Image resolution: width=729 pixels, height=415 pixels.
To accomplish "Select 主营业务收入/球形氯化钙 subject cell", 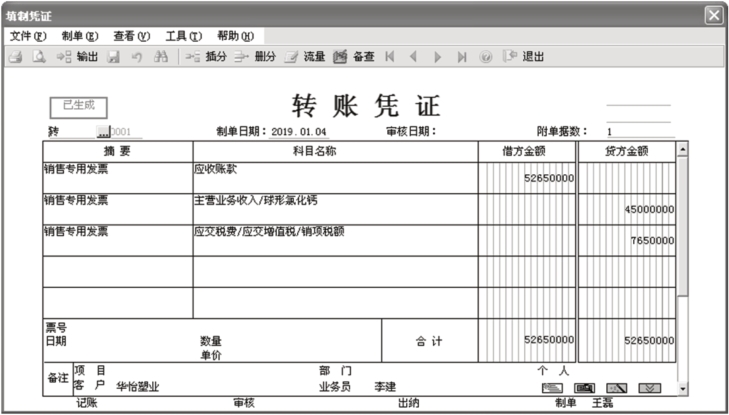I will pos(336,209).
